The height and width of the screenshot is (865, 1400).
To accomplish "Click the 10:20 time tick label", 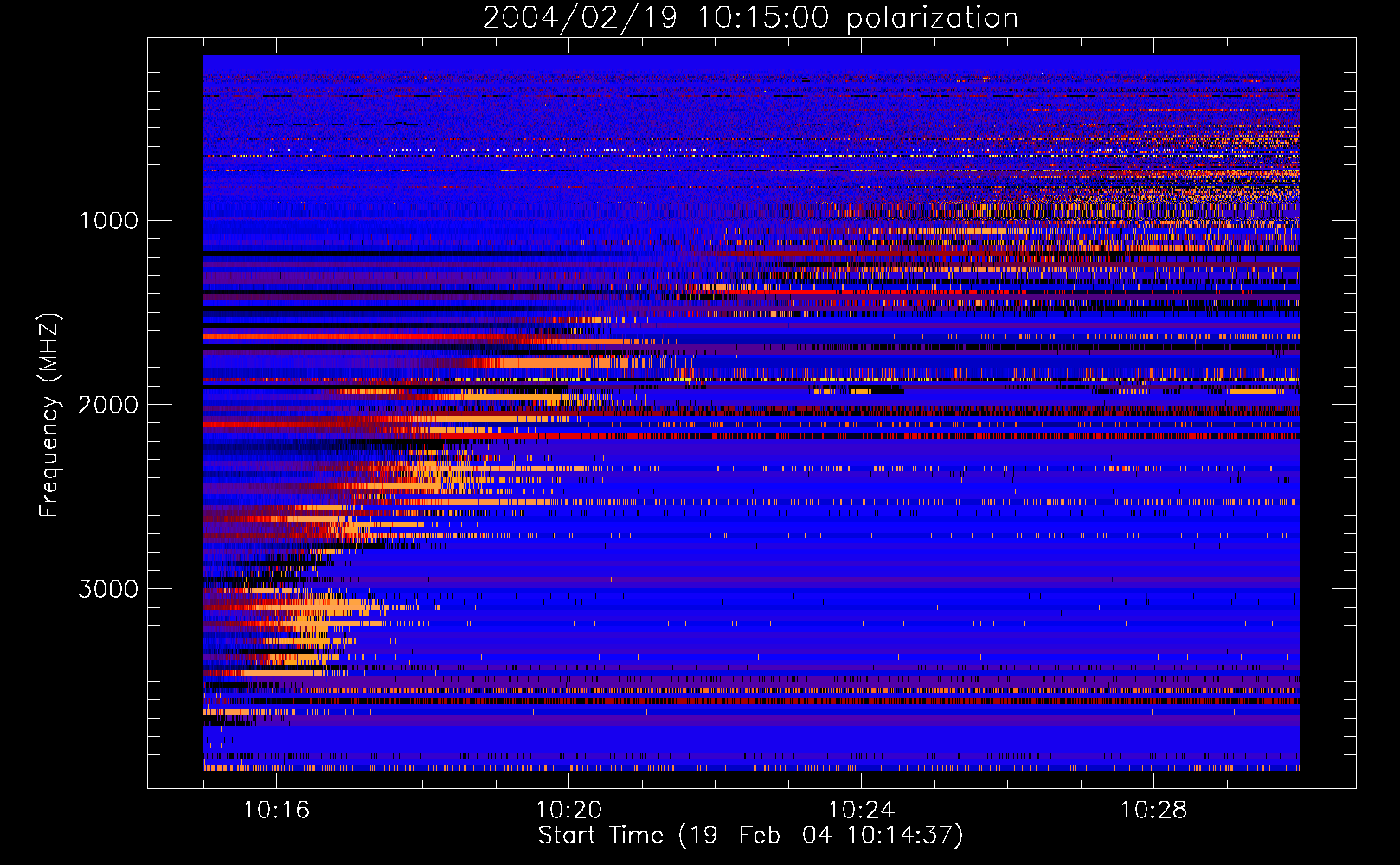I will (x=568, y=811).
